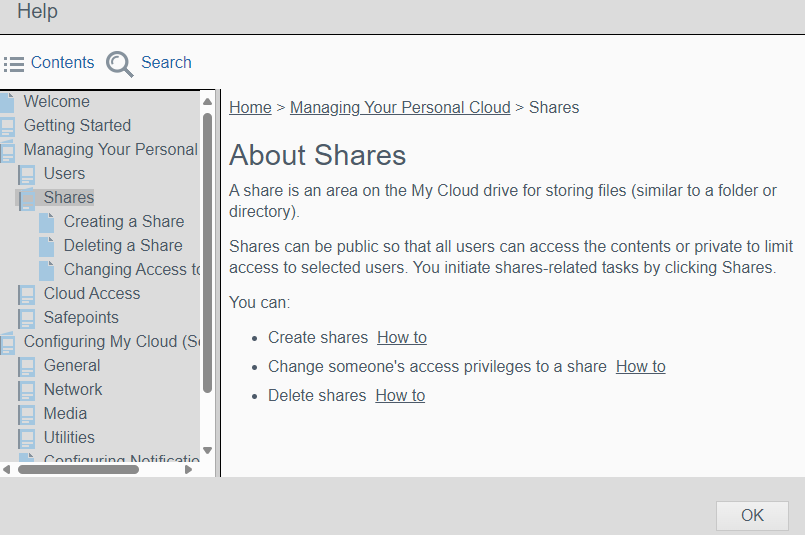The image size is (805, 535).
Task: Select Deleting a Share topic
Action: (x=123, y=246)
